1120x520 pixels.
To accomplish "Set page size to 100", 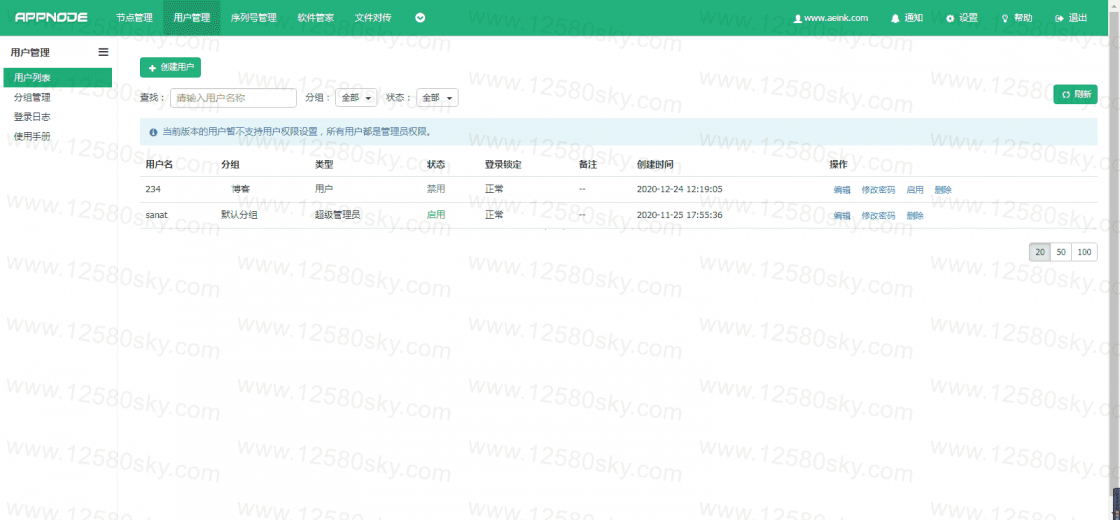I will (x=1085, y=252).
